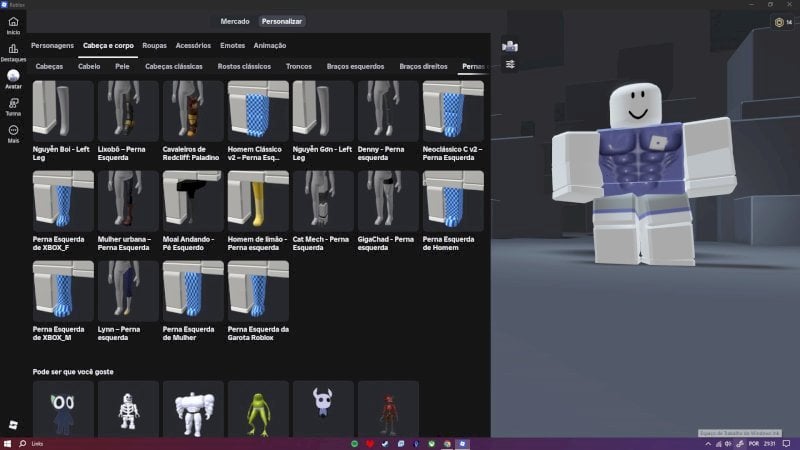Open the Início home icon in sidebar

(13, 22)
